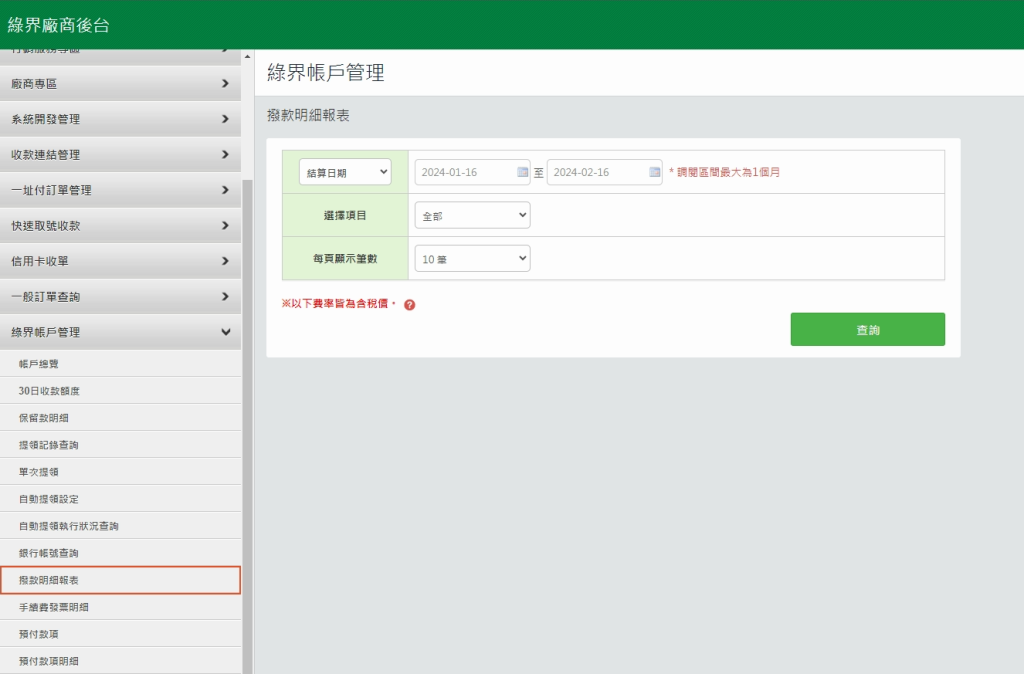Click the 撥款明細報表 page subtitle text
The height and width of the screenshot is (674, 1024).
(308, 115)
